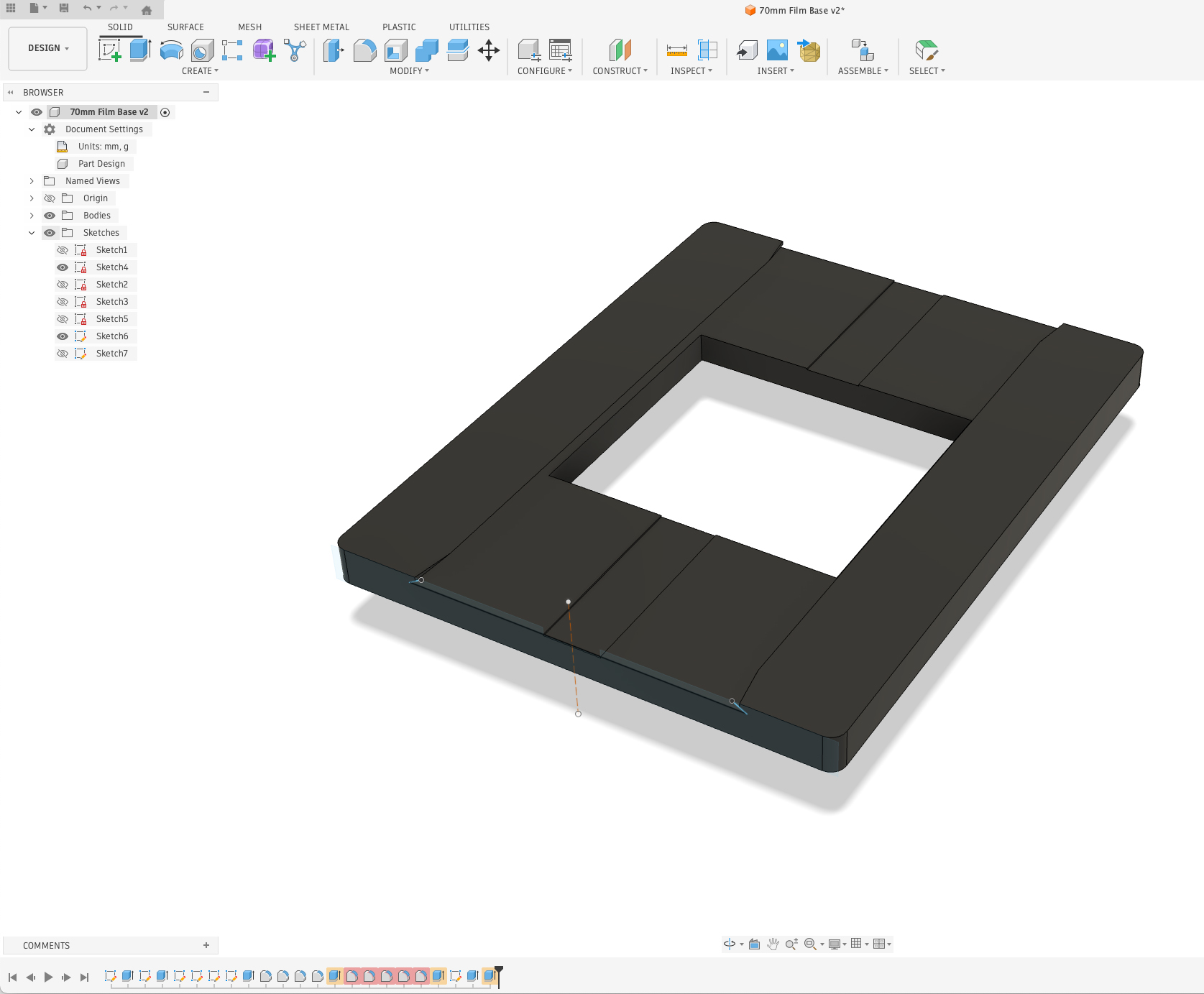Switch to the SURFACE tab
The height and width of the screenshot is (994, 1204).
pyautogui.click(x=185, y=27)
